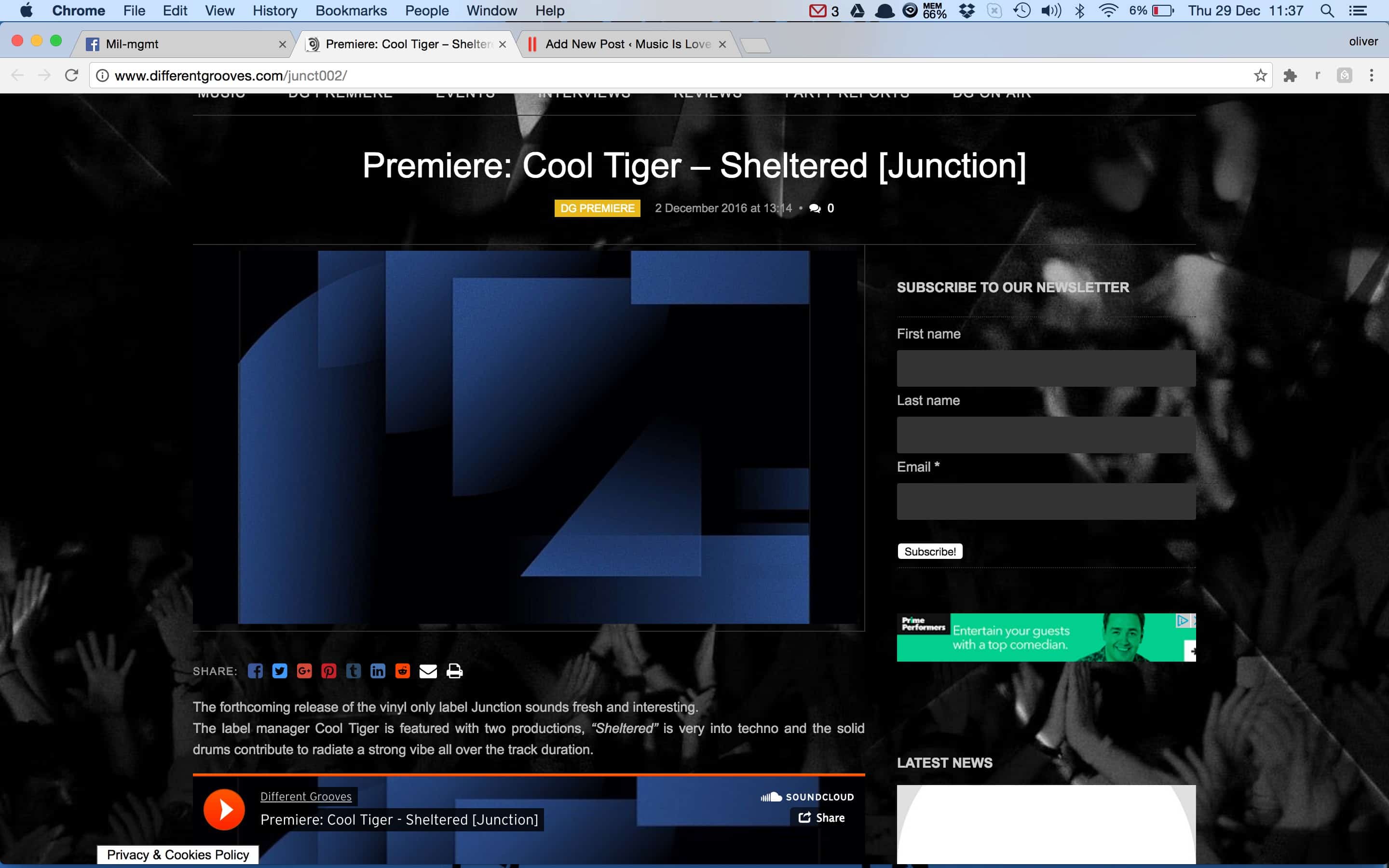The image size is (1389, 868).
Task: Share the post on Tumblr
Action: click(x=354, y=671)
